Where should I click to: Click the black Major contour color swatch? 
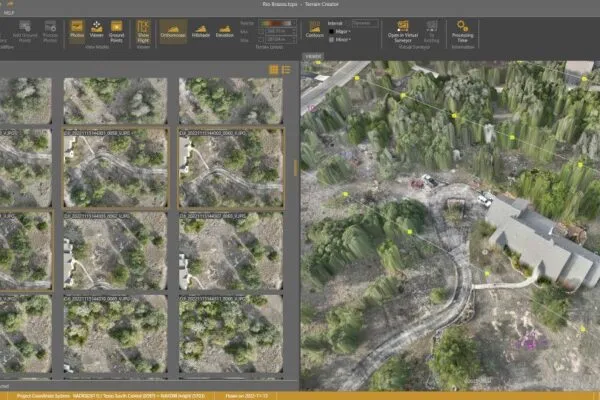coord(331,31)
